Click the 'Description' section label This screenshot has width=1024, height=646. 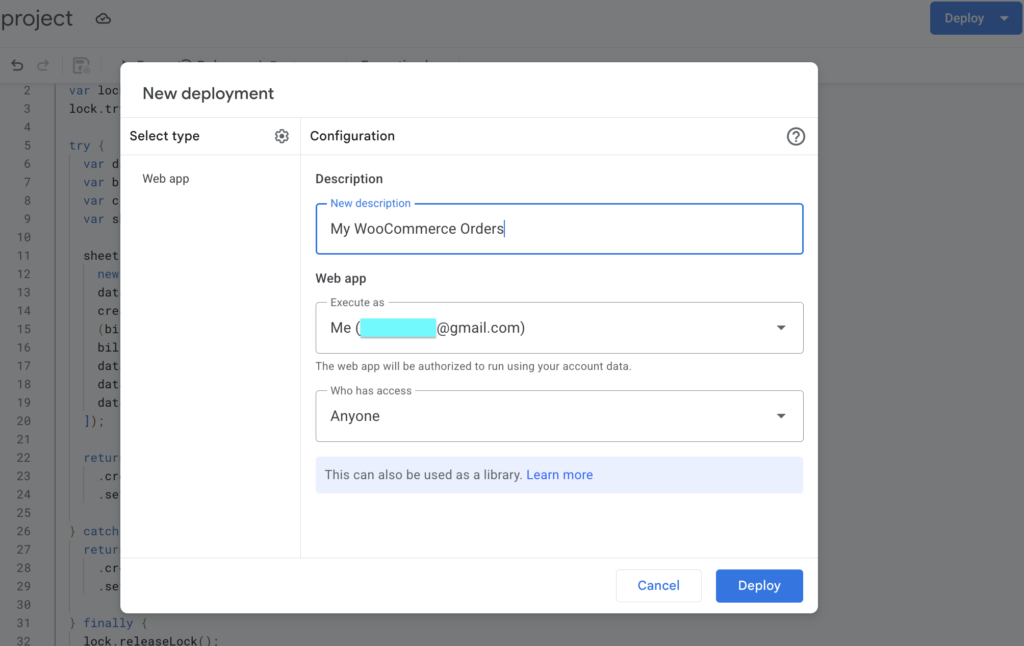point(349,179)
